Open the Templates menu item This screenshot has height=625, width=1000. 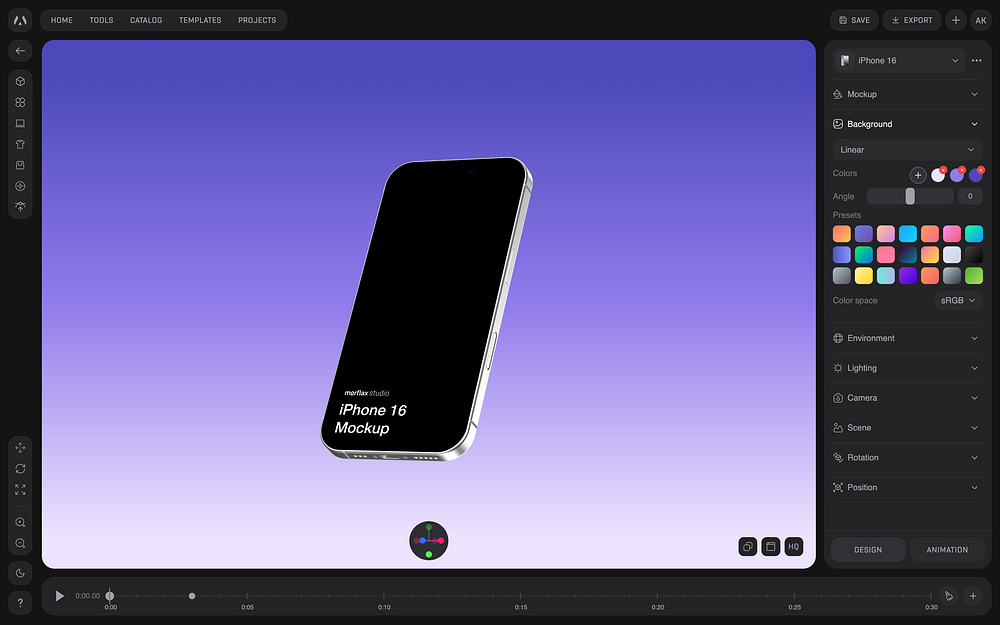click(x=200, y=20)
